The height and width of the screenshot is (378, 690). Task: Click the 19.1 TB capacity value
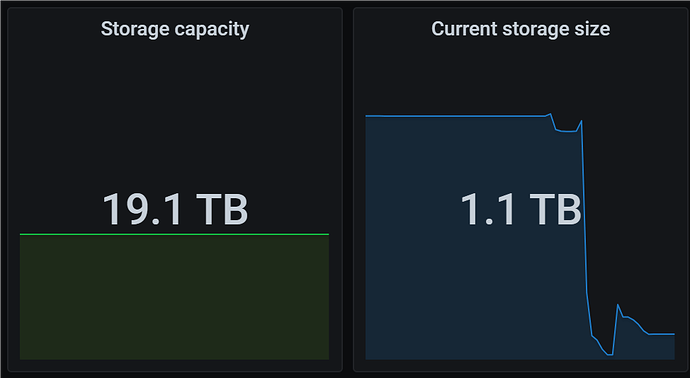(x=175, y=210)
